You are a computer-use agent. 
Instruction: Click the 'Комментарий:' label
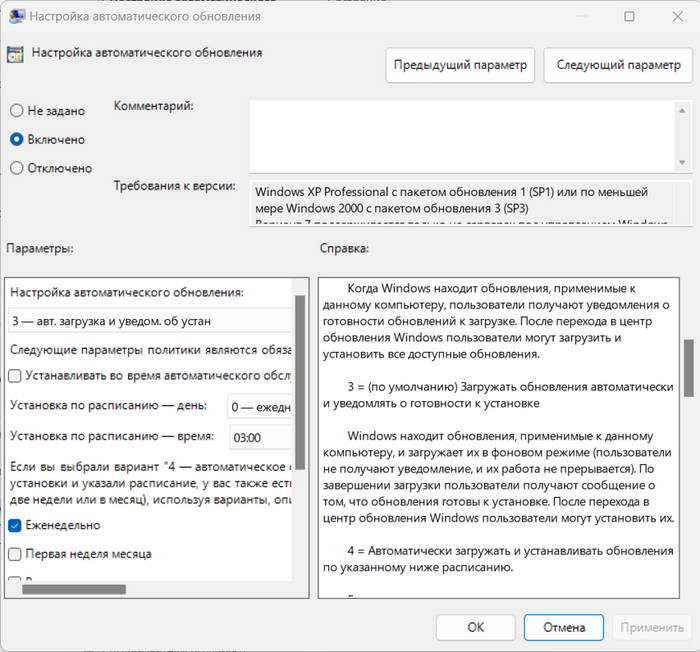tap(154, 106)
